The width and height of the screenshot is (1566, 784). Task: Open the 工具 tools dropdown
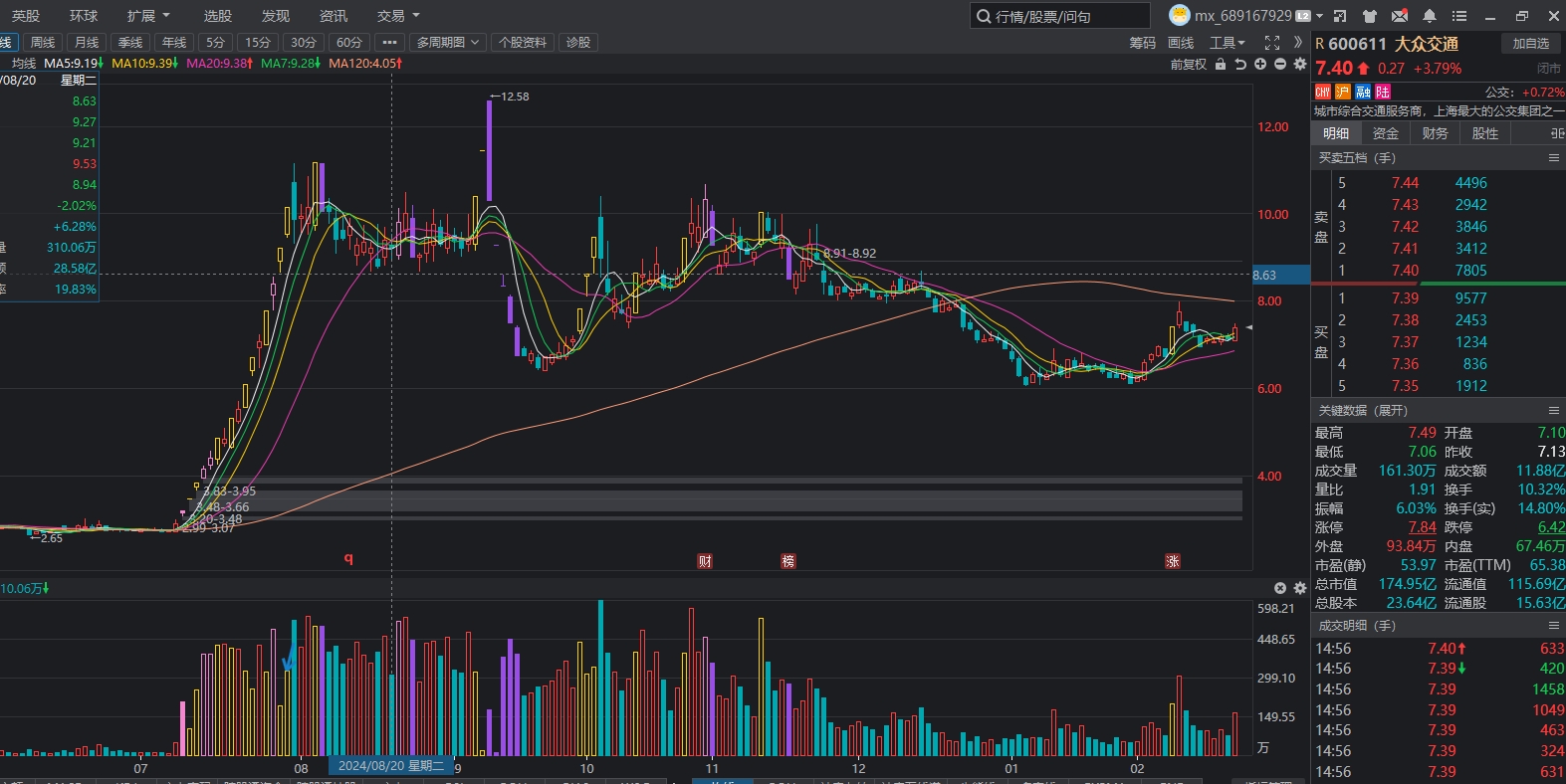click(x=1227, y=43)
